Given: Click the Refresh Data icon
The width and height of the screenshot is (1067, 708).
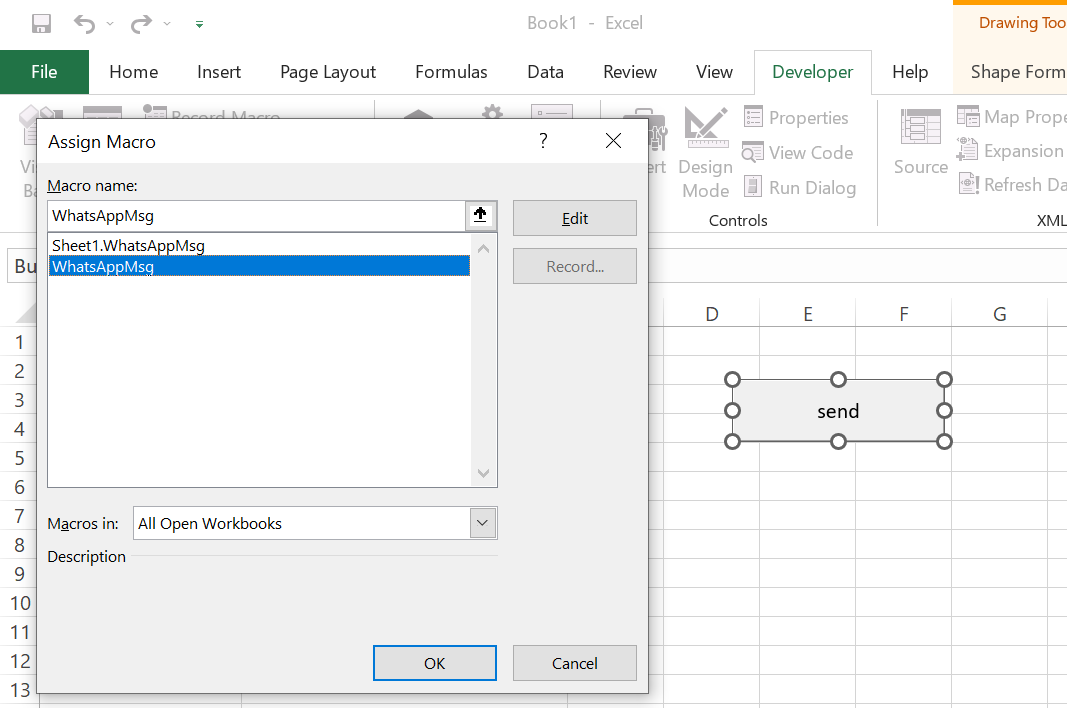Looking at the screenshot, I should [x=968, y=184].
